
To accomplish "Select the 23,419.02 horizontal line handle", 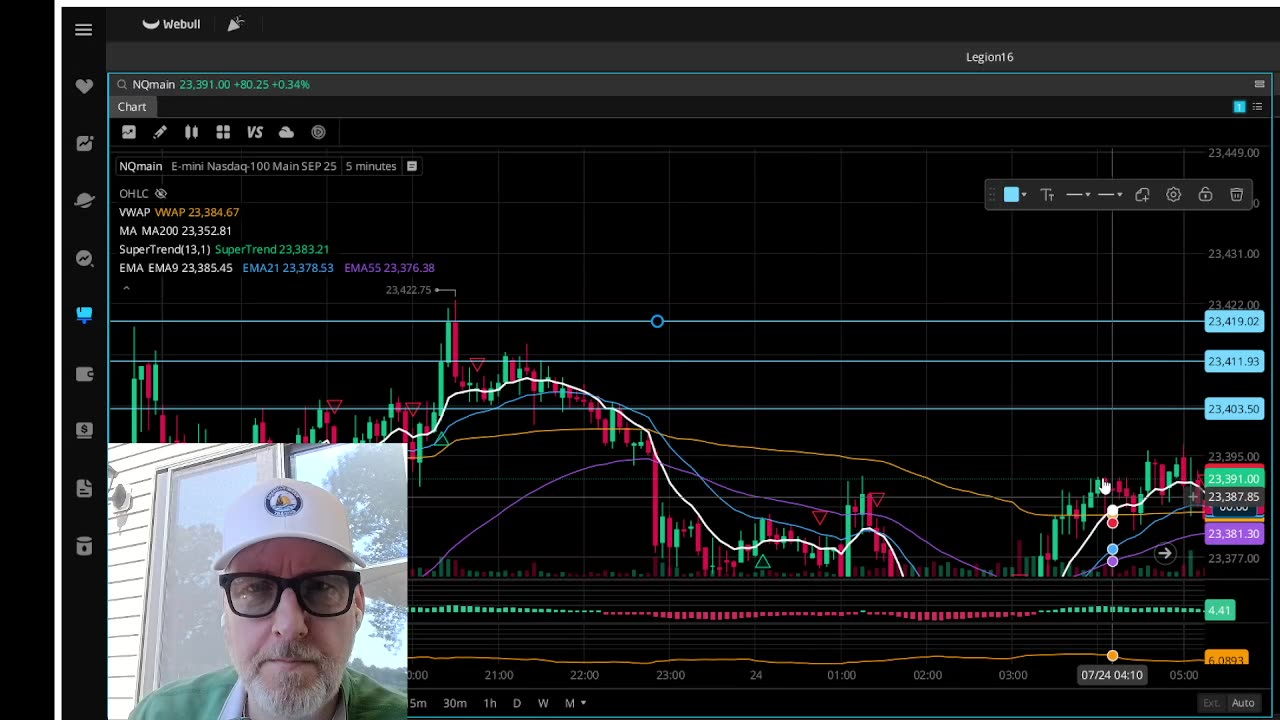I will click(x=657, y=321).
